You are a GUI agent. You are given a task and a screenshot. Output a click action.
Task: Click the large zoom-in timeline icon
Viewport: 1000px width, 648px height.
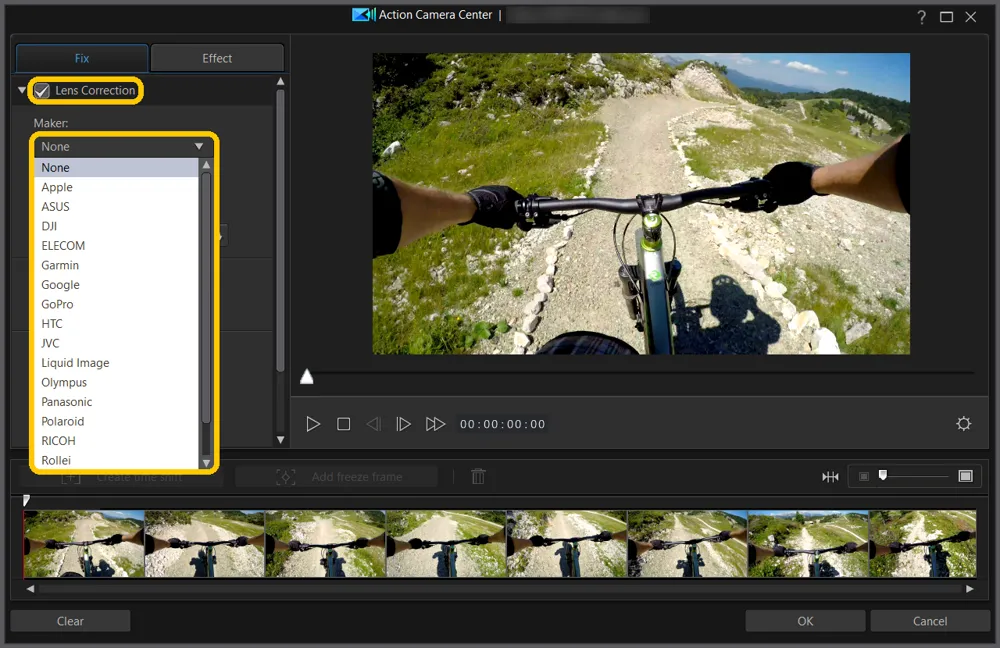(966, 476)
